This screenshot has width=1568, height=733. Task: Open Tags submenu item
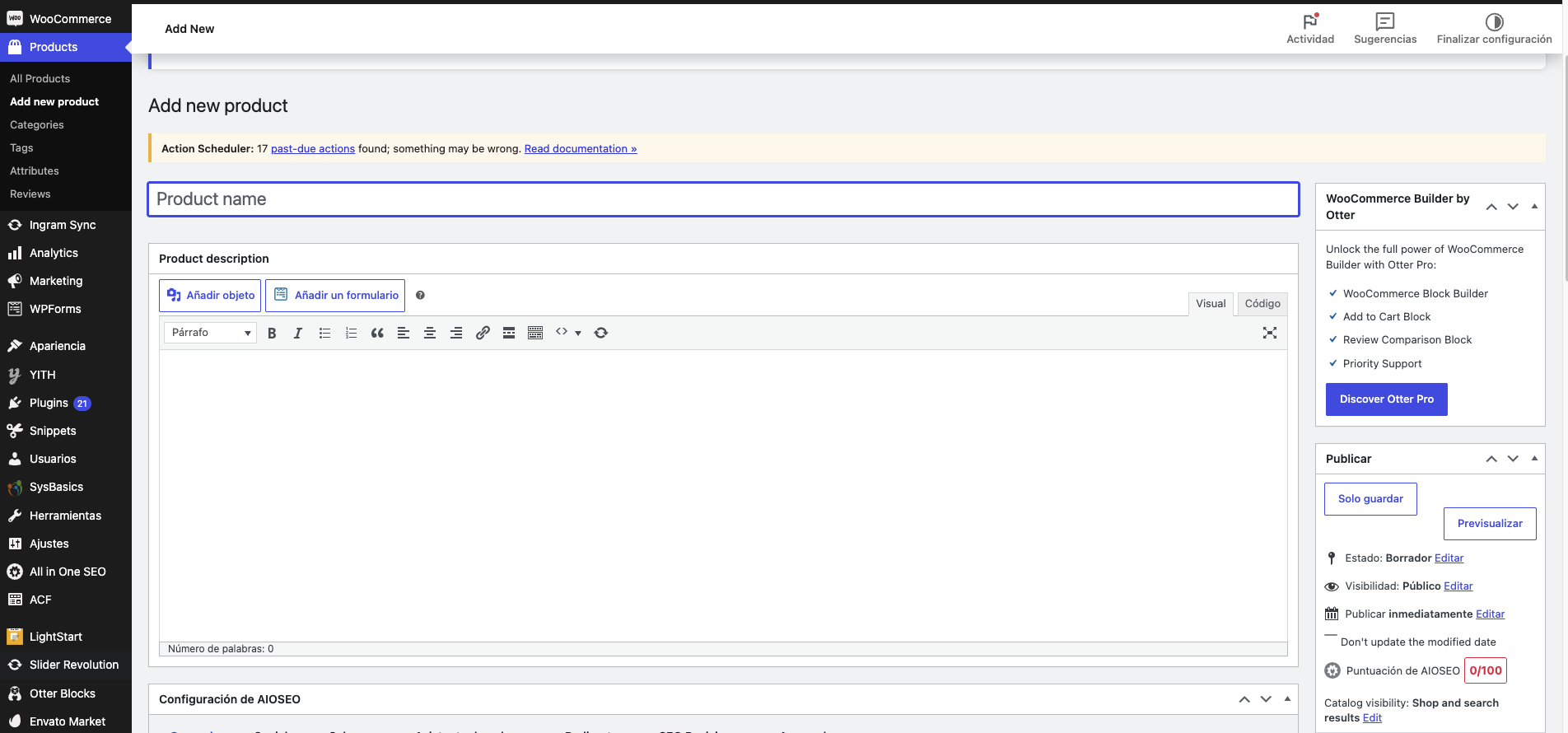pyautogui.click(x=21, y=147)
